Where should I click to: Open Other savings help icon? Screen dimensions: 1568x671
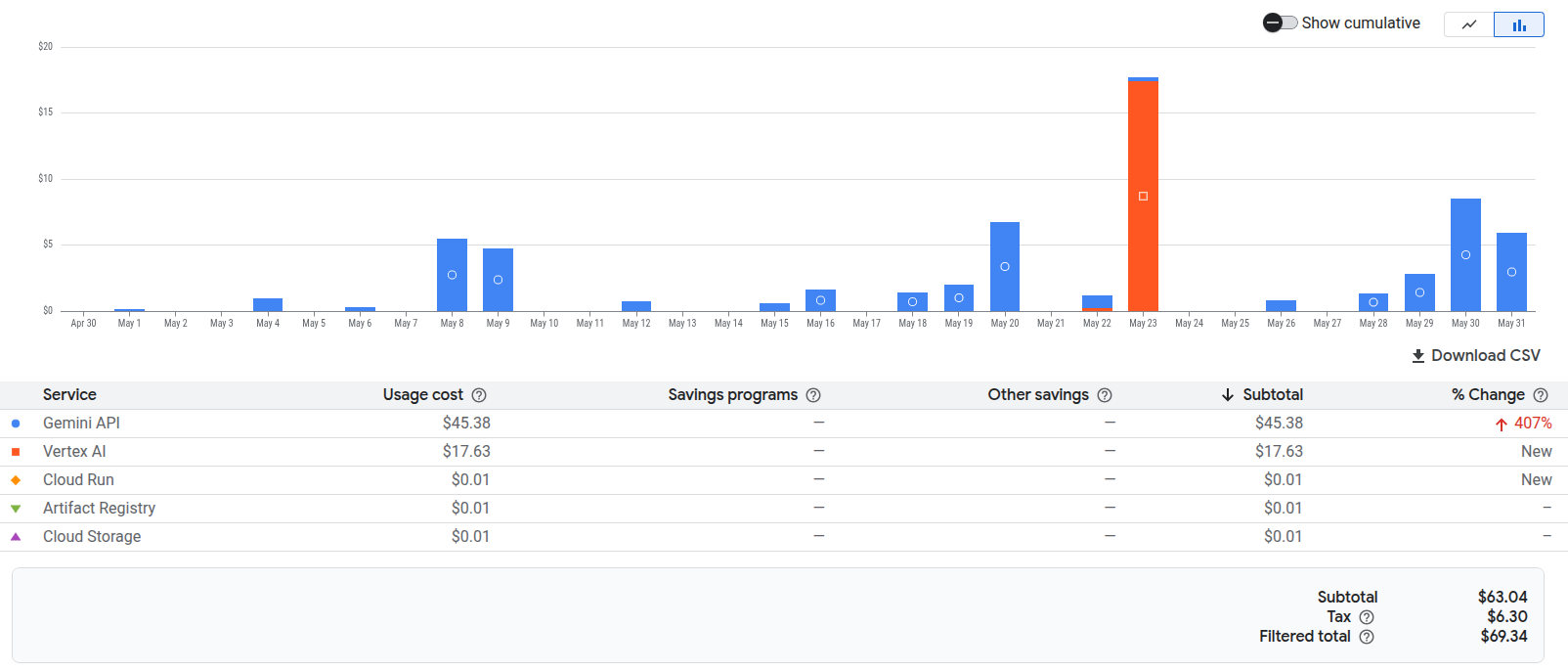click(x=1105, y=395)
